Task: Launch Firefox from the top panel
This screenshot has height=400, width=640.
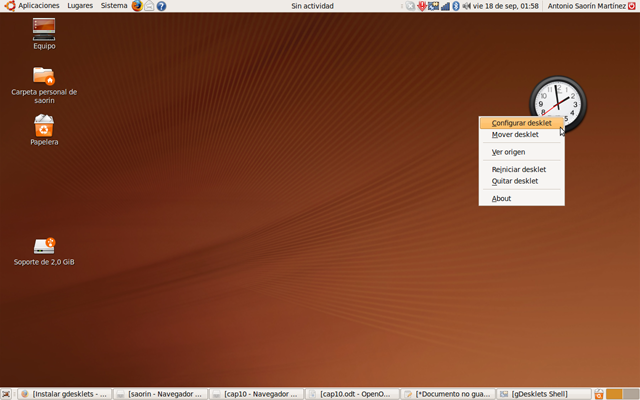Action: click(137, 6)
